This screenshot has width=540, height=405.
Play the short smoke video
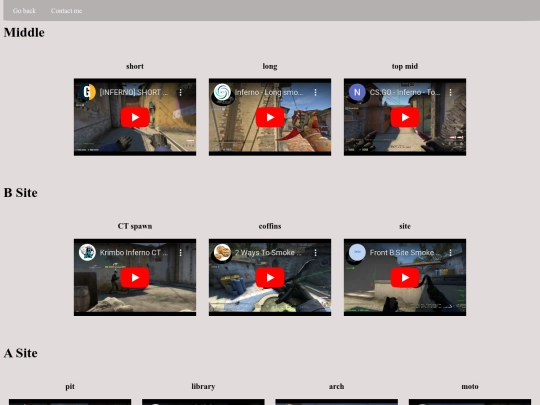click(x=135, y=117)
